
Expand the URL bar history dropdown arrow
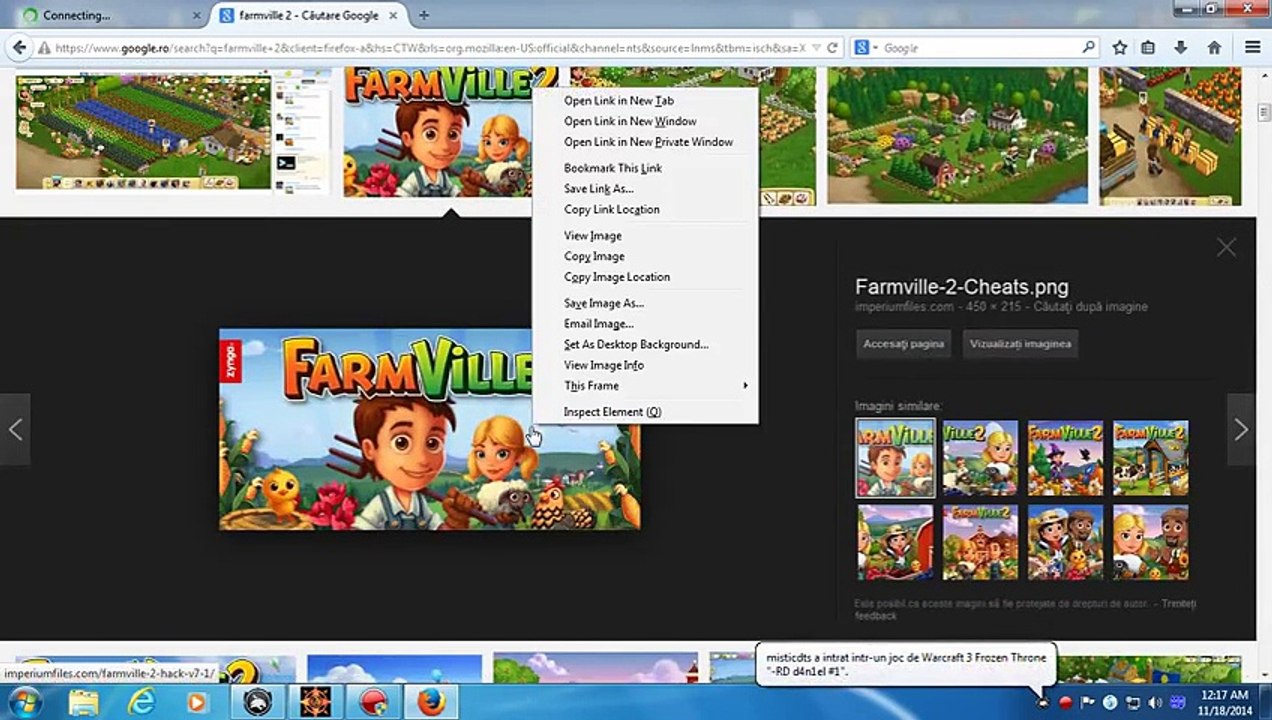pyautogui.click(x=817, y=47)
